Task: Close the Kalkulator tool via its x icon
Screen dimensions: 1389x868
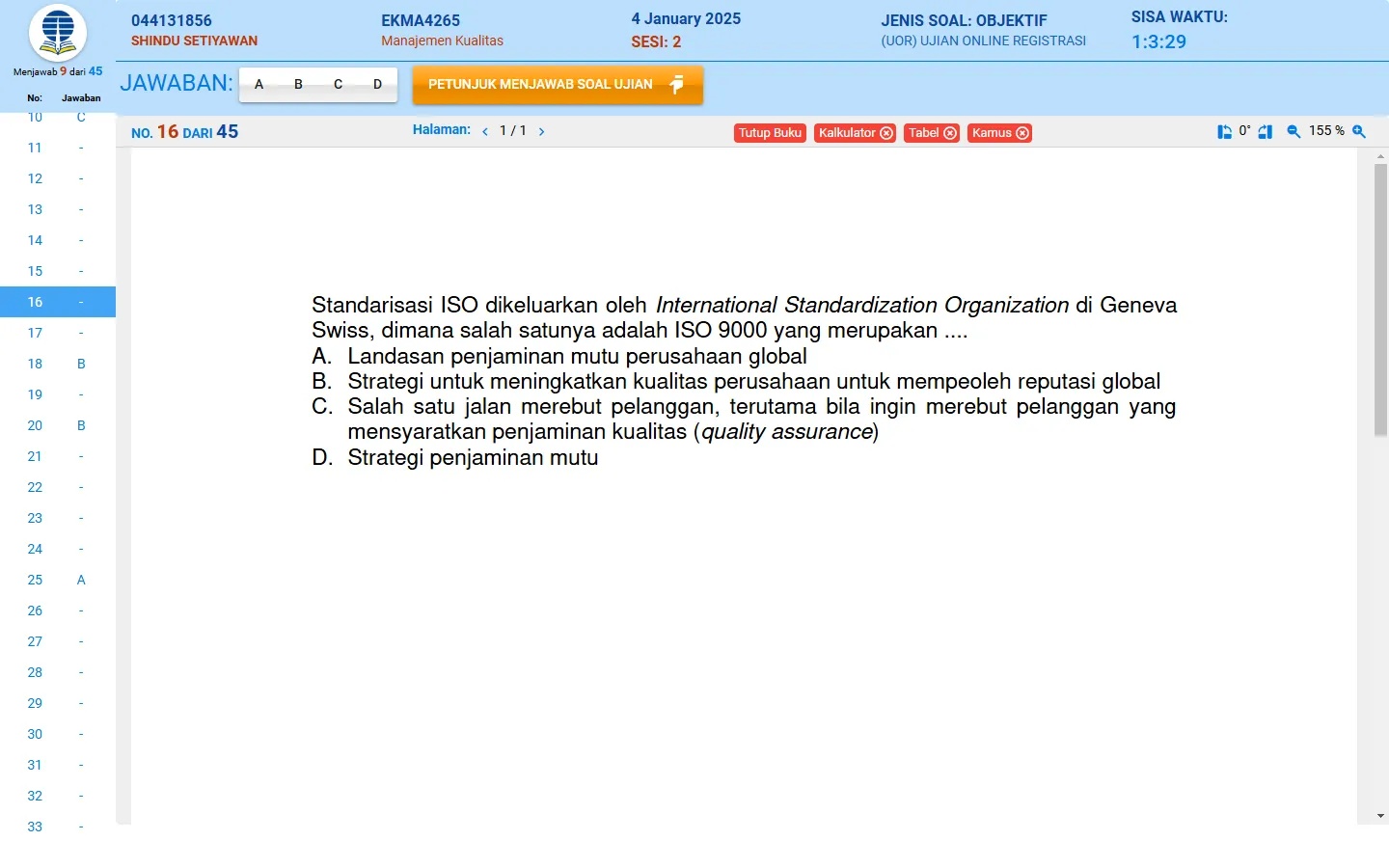Action: [x=886, y=133]
